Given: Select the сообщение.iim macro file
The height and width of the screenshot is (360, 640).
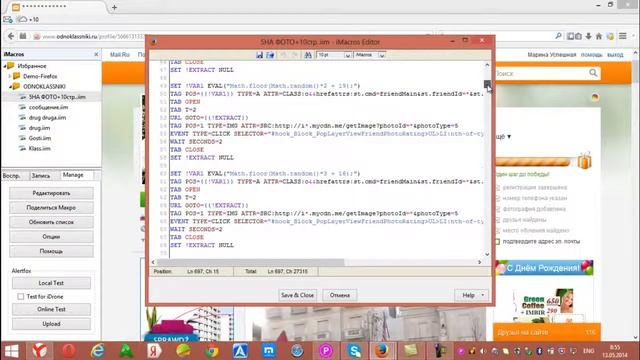Looking at the screenshot, I should coord(48,107).
